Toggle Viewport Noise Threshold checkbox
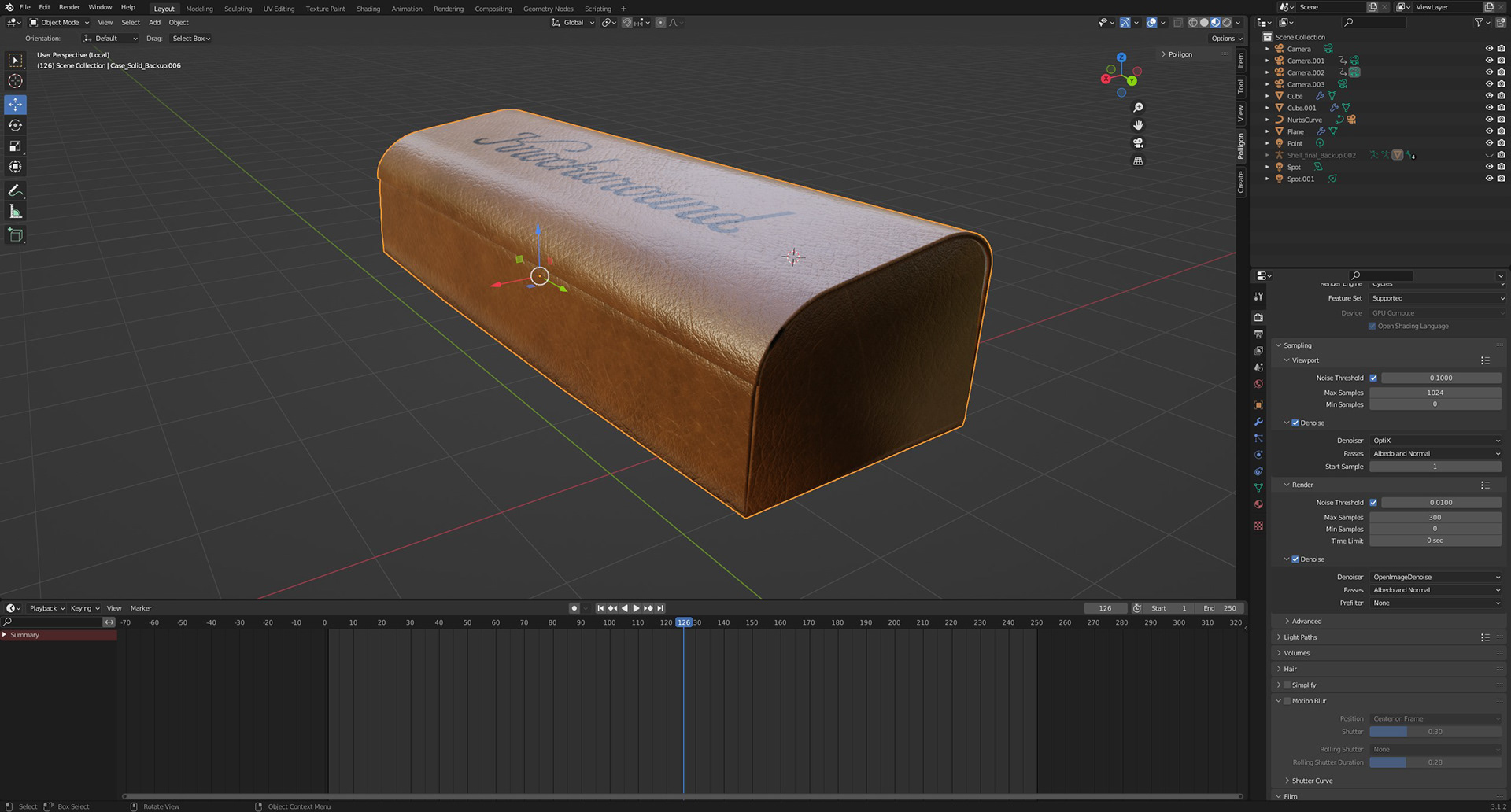The width and height of the screenshot is (1511, 812). [x=1373, y=378]
